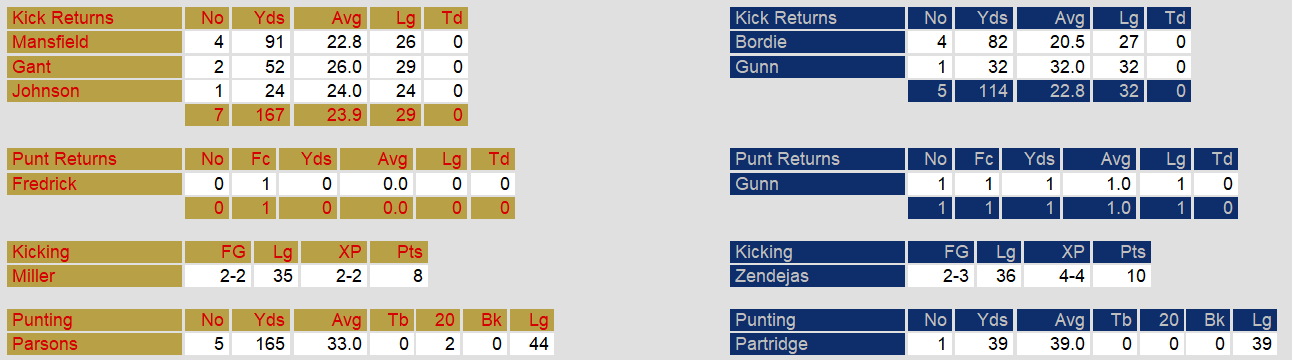The width and height of the screenshot is (1292, 360).
Task: Click kicker Miller's name
Action: pos(33,276)
